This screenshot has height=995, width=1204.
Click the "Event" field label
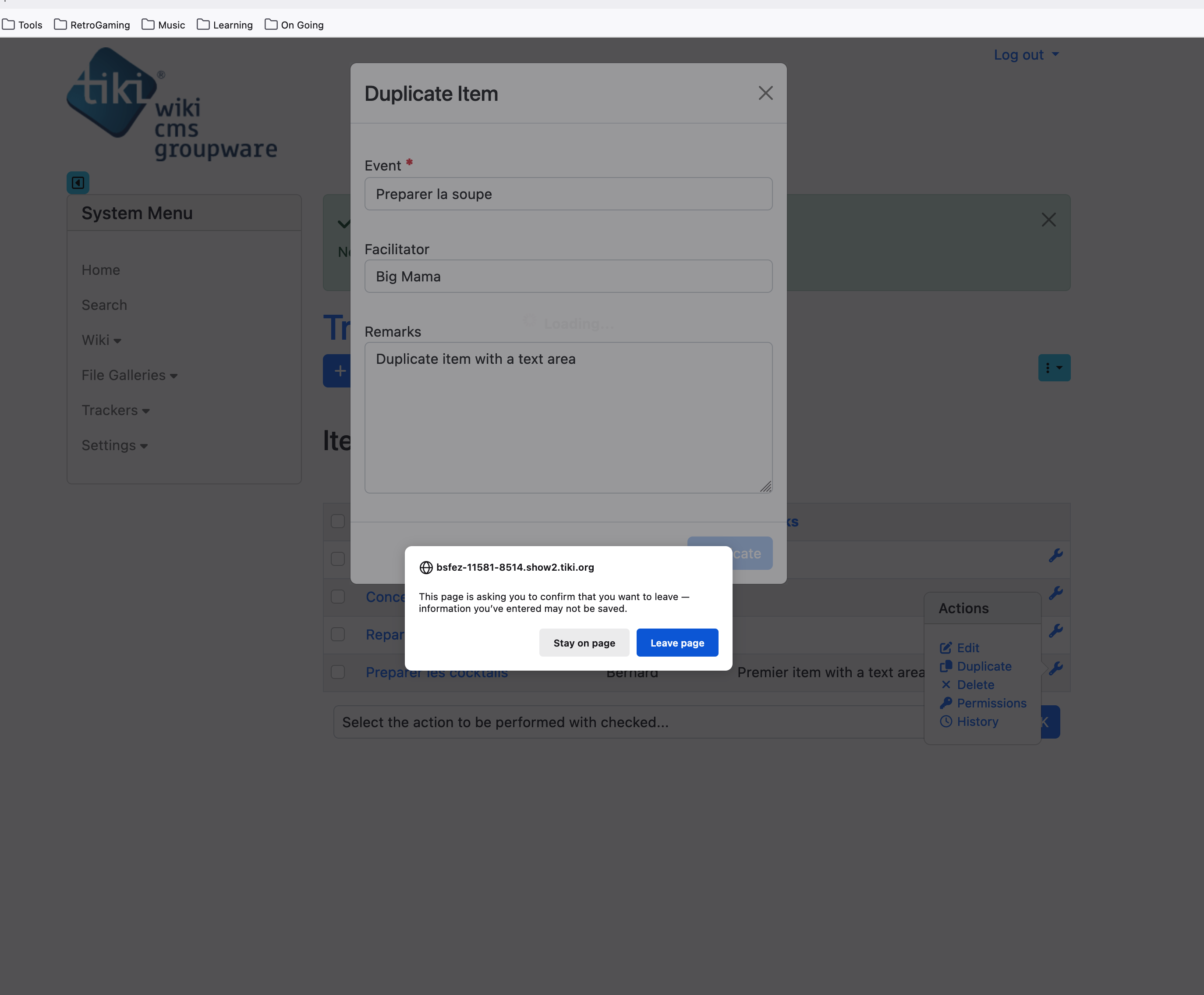point(382,166)
